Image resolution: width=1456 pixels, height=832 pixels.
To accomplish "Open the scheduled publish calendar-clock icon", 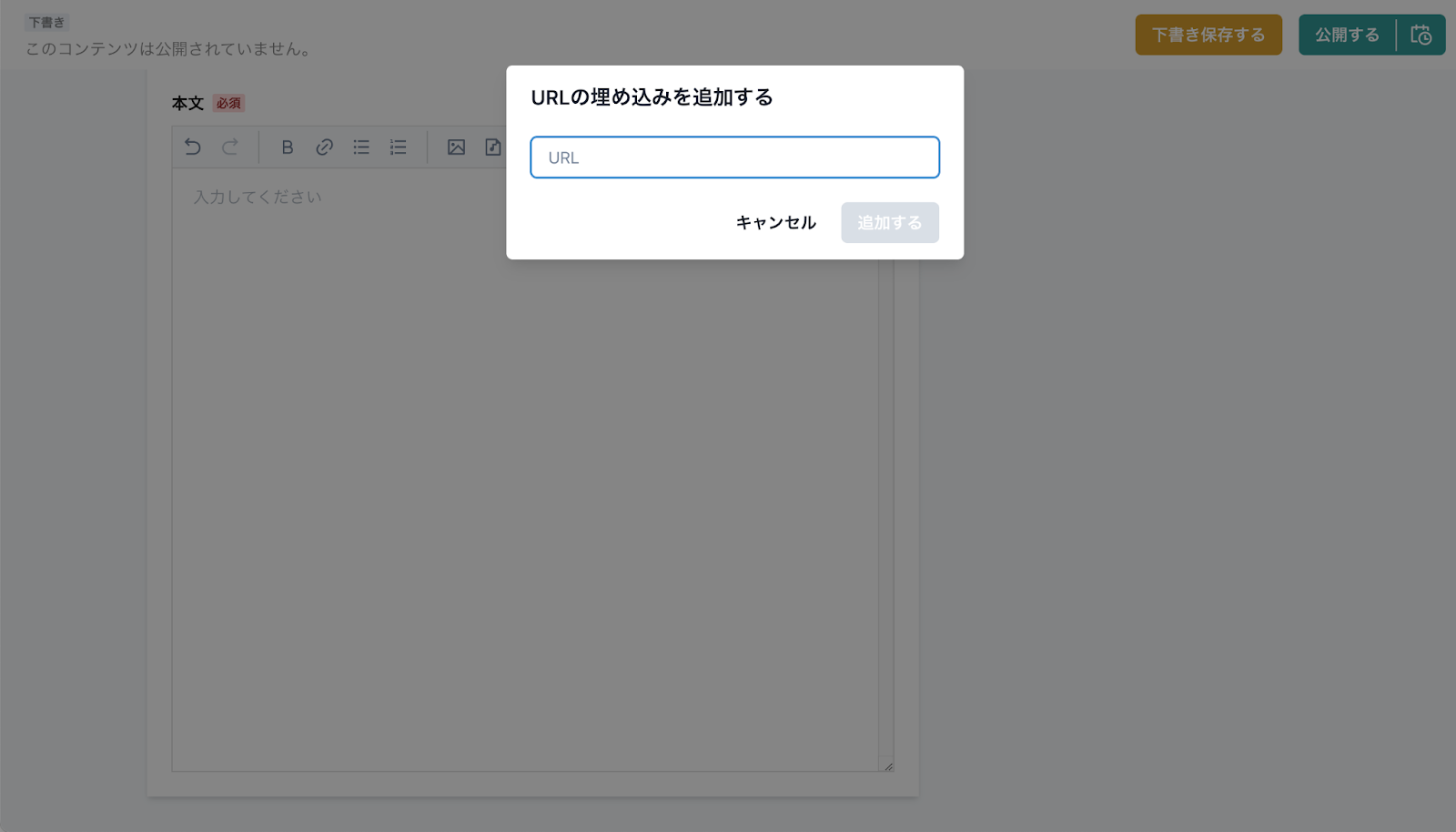I will click(1421, 35).
